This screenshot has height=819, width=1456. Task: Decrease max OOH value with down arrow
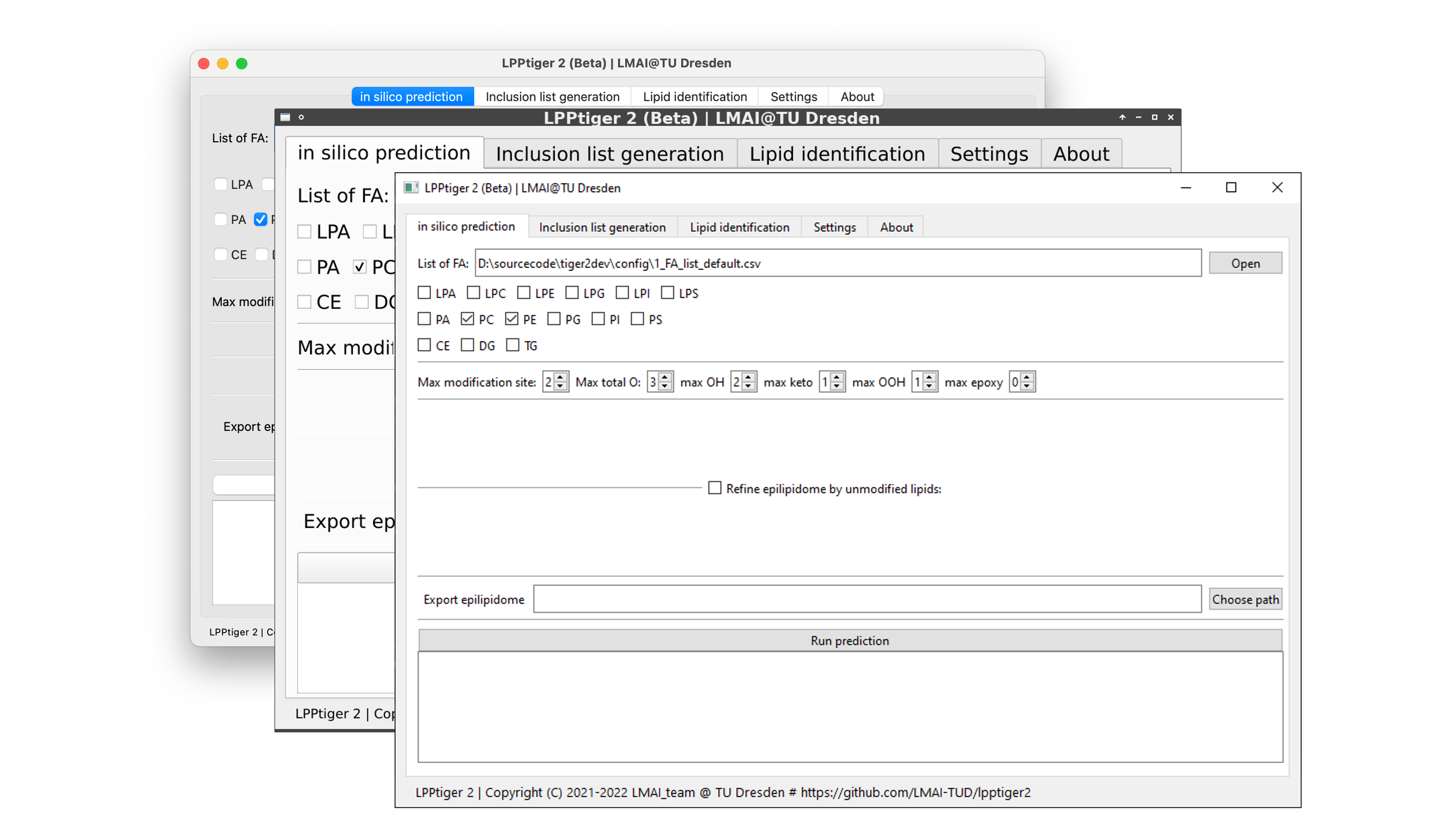[x=930, y=387]
